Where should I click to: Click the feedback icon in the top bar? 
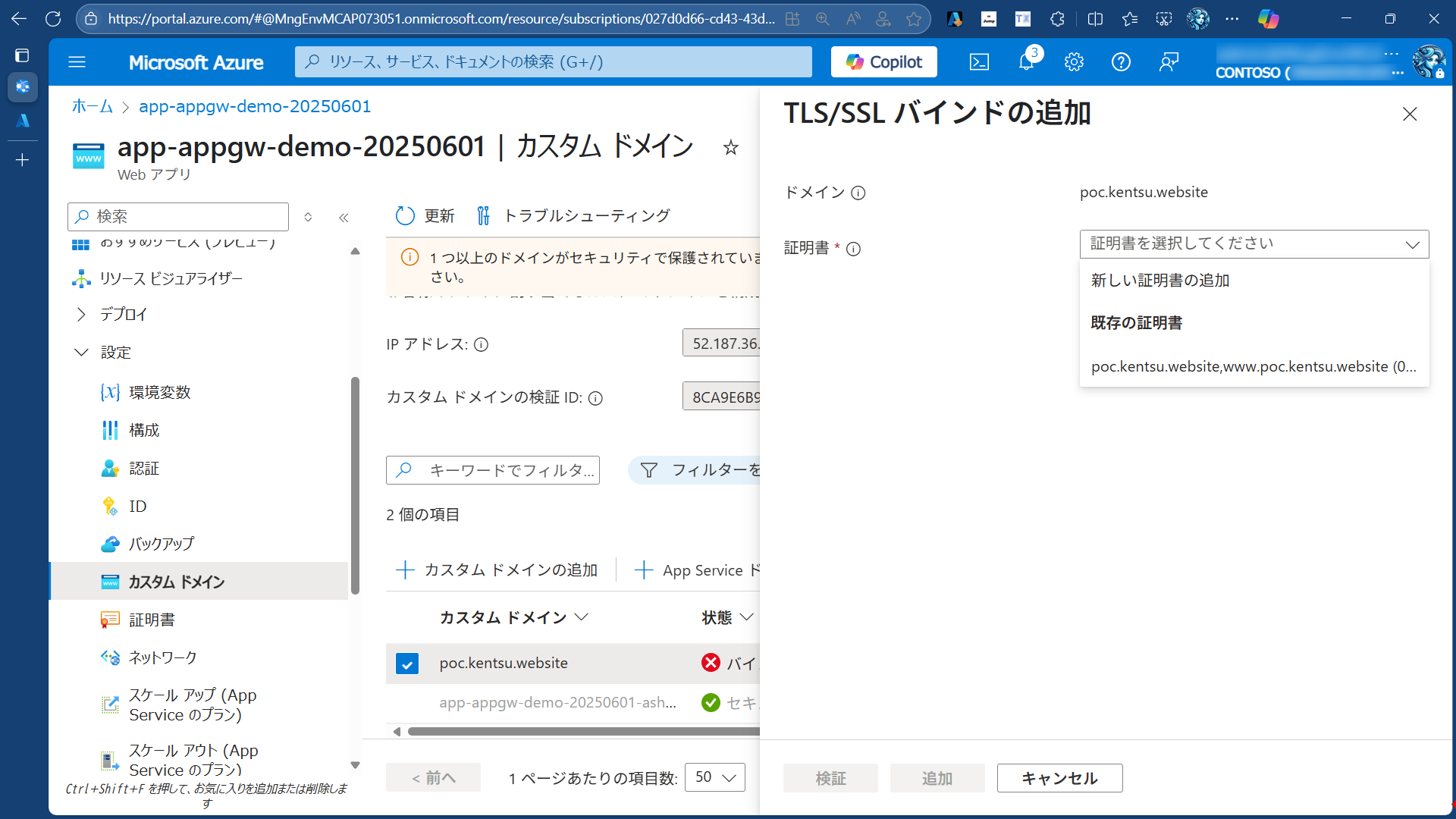pyautogui.click(x=1169, y=61)
